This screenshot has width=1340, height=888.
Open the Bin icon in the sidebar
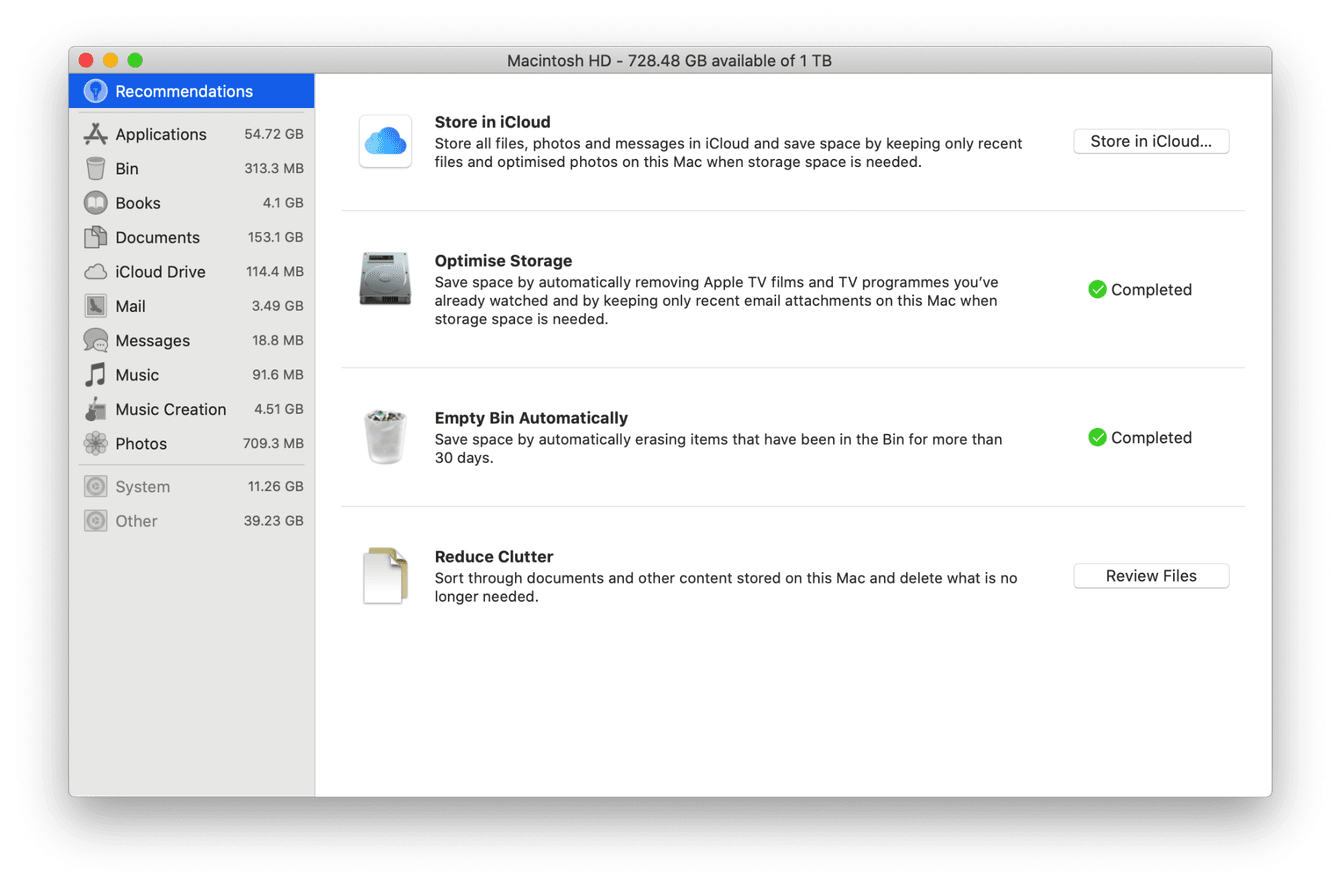tap(96, 168)
